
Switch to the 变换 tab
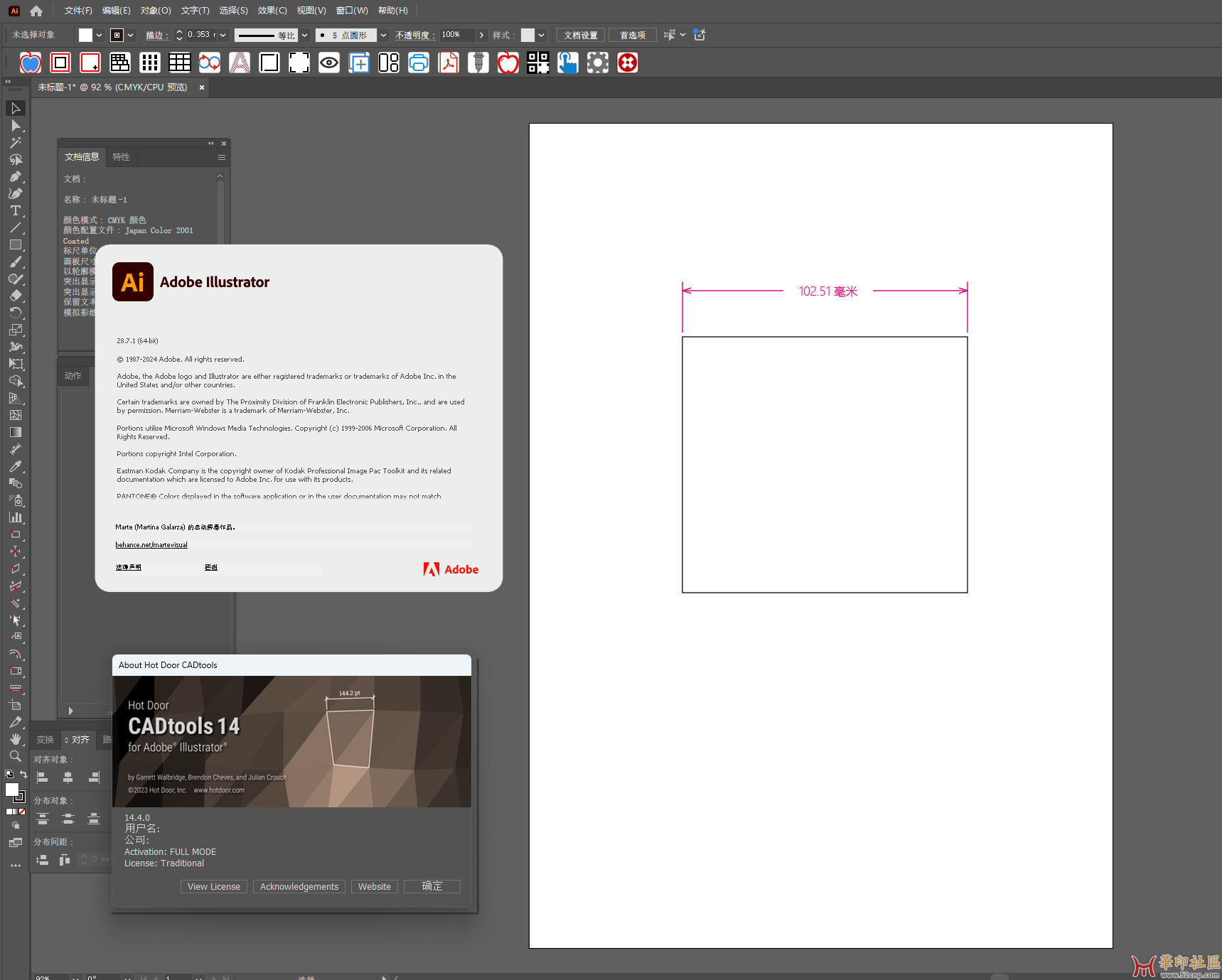point(45,740)
